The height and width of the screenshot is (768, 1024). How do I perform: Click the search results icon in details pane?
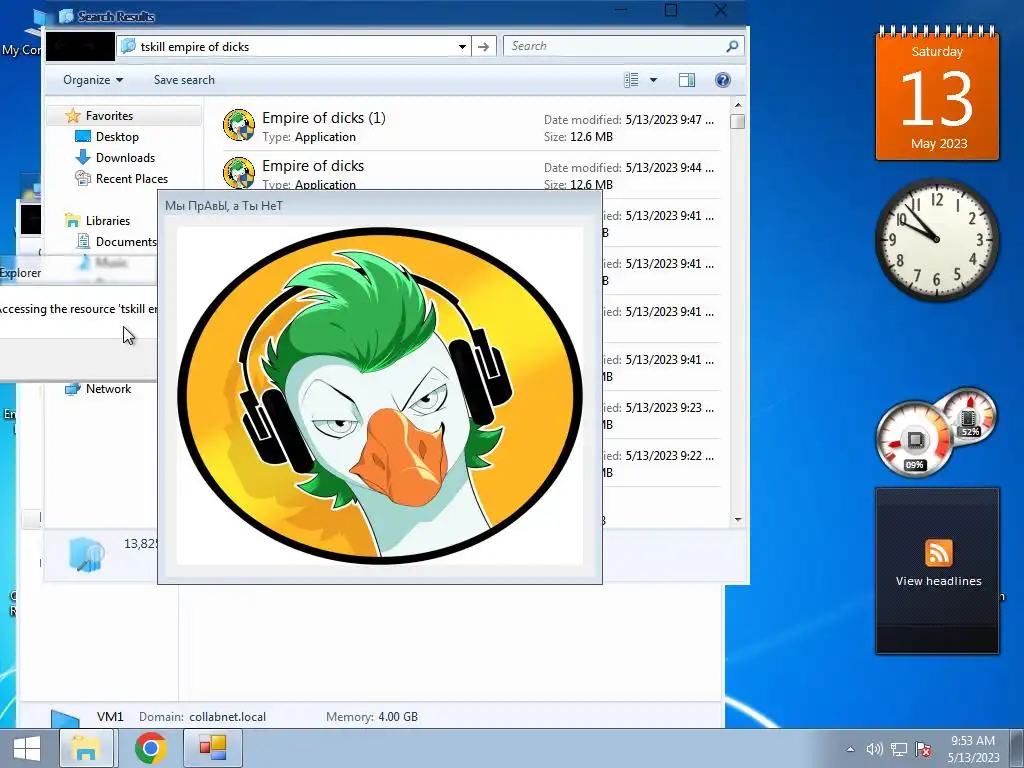(86, 554)
